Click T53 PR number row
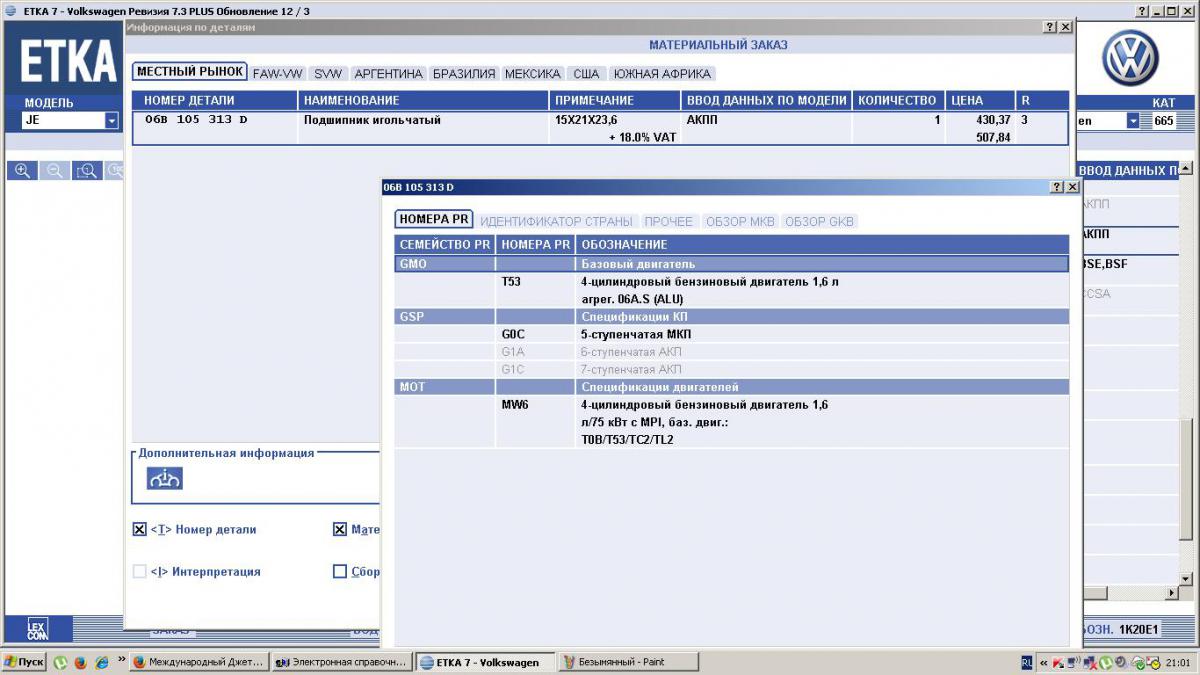The height and width of the screenshot is (675, 1200). 732,290
